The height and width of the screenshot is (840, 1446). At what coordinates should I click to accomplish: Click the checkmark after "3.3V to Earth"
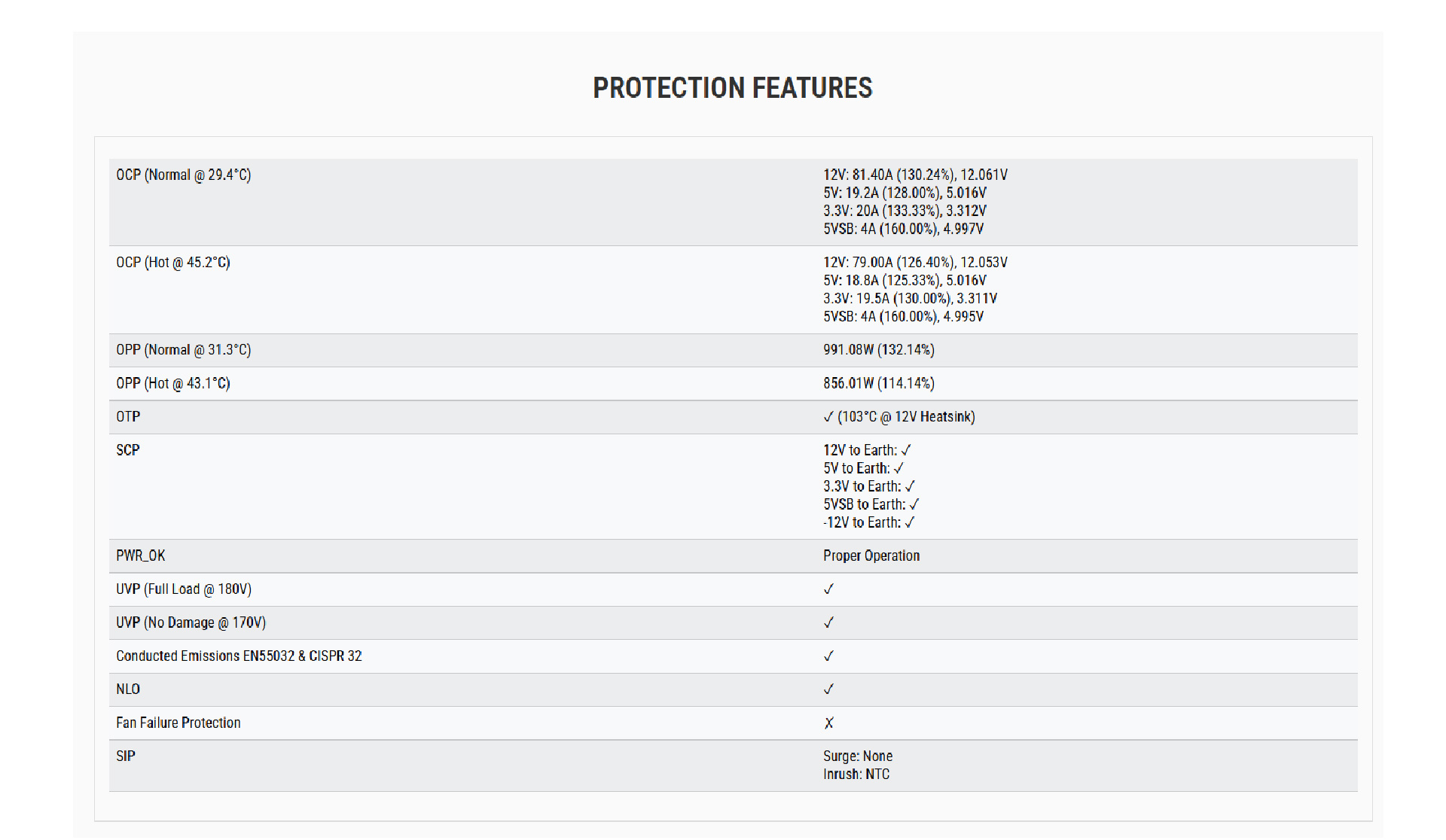click(910, 486)
